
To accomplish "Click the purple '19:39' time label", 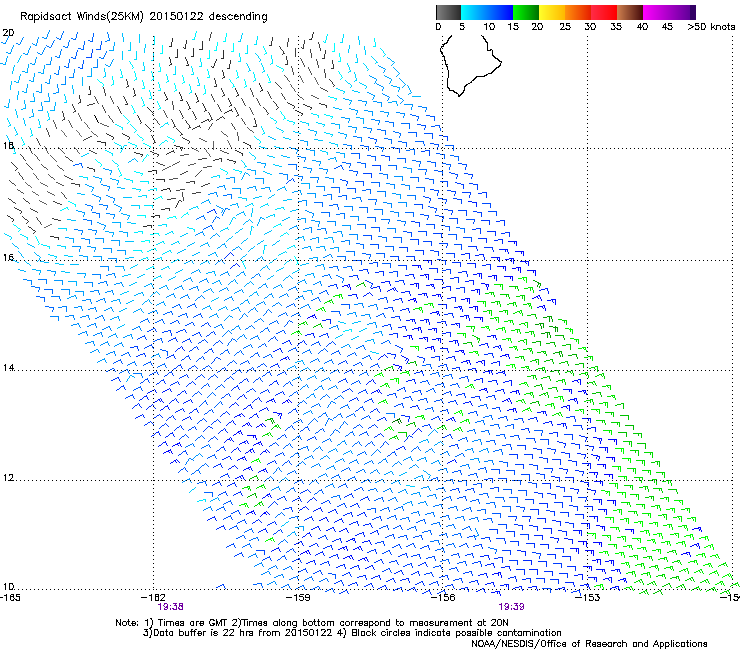I will click(511, 607).
